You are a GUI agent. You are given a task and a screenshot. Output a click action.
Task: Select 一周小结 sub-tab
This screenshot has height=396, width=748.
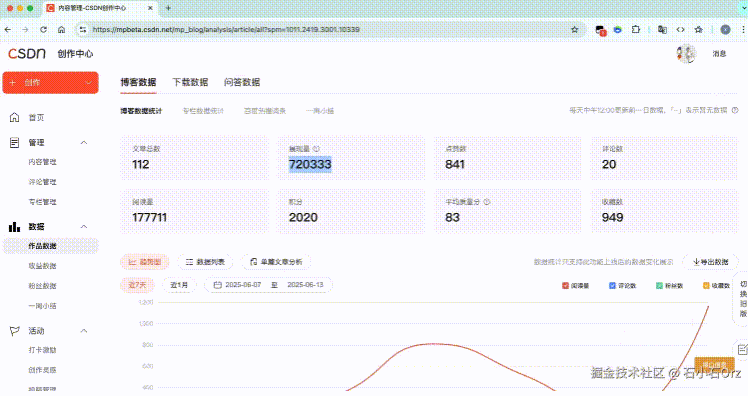[320, 111]
